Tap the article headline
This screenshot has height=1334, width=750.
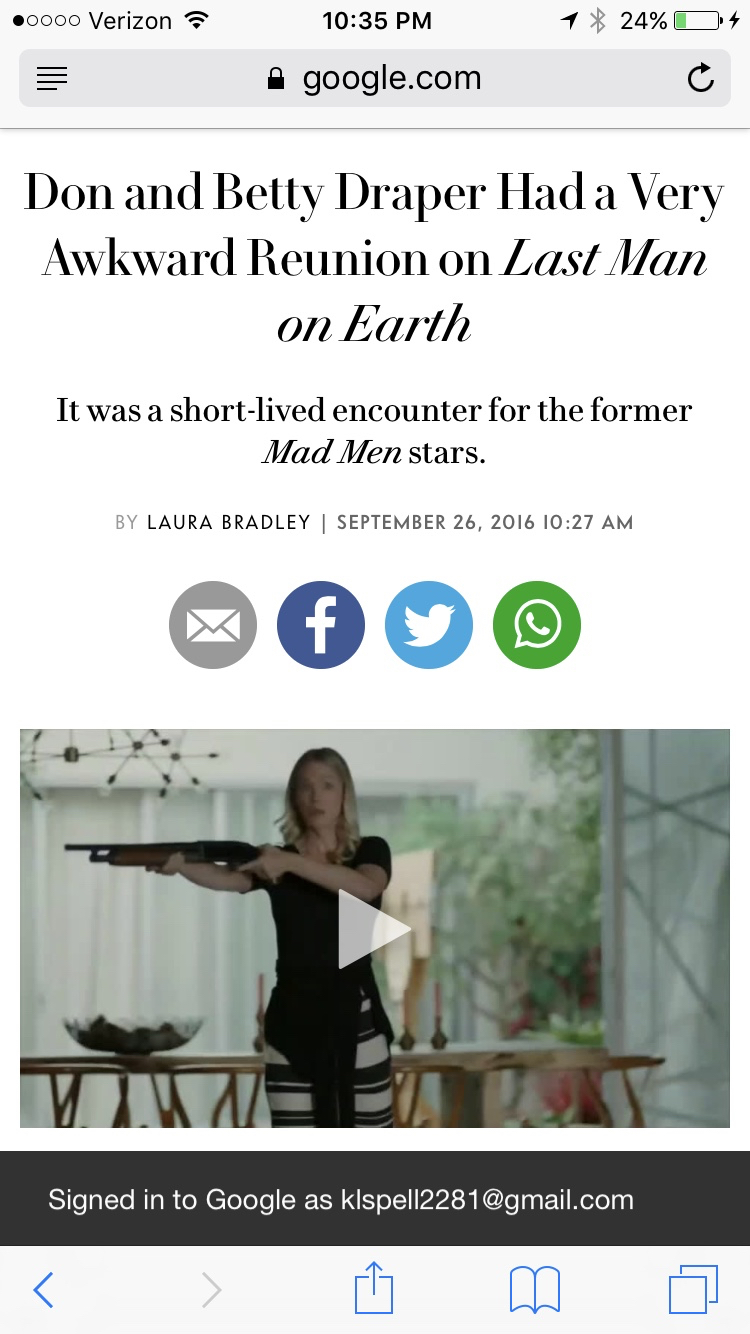pyautogui.click(x=375, y=258)
